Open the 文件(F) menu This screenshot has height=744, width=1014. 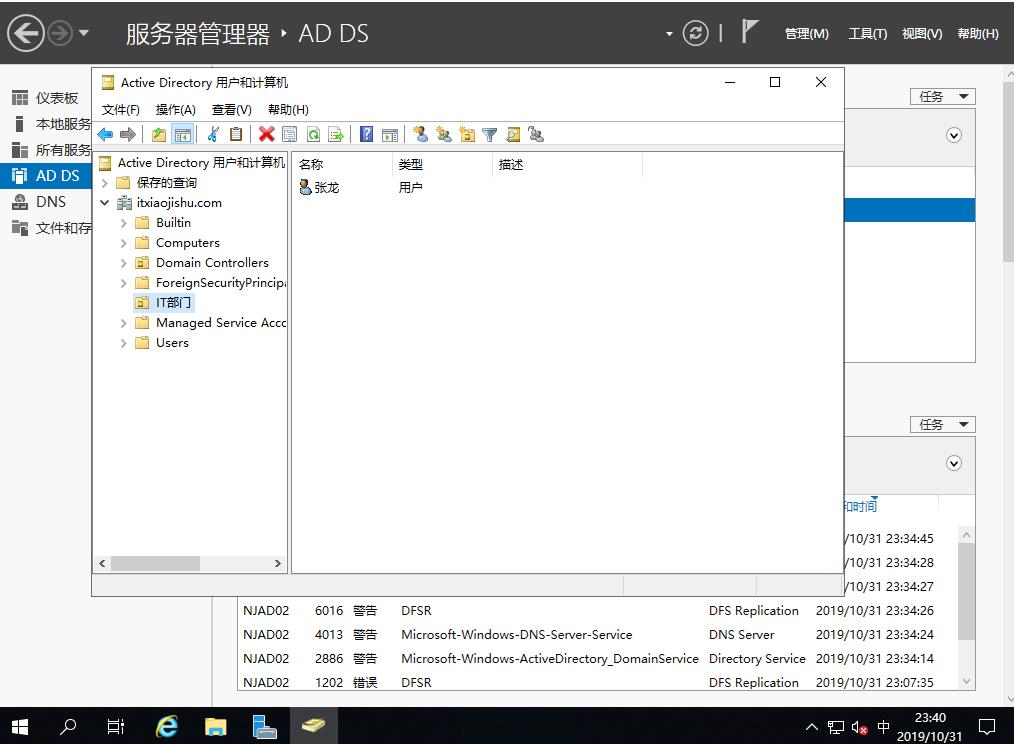click(120, 109)
